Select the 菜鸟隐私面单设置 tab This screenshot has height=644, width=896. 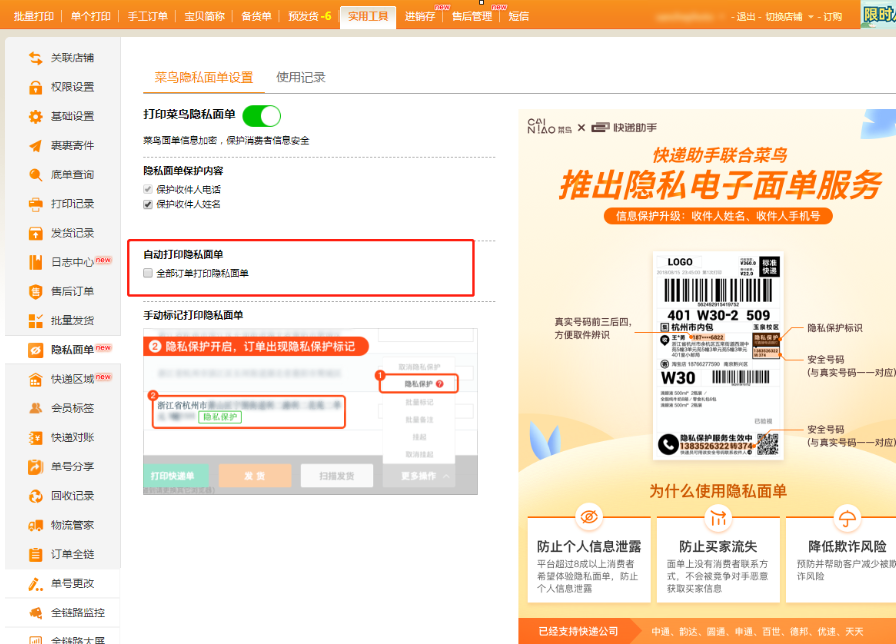[x=203, y=77]
